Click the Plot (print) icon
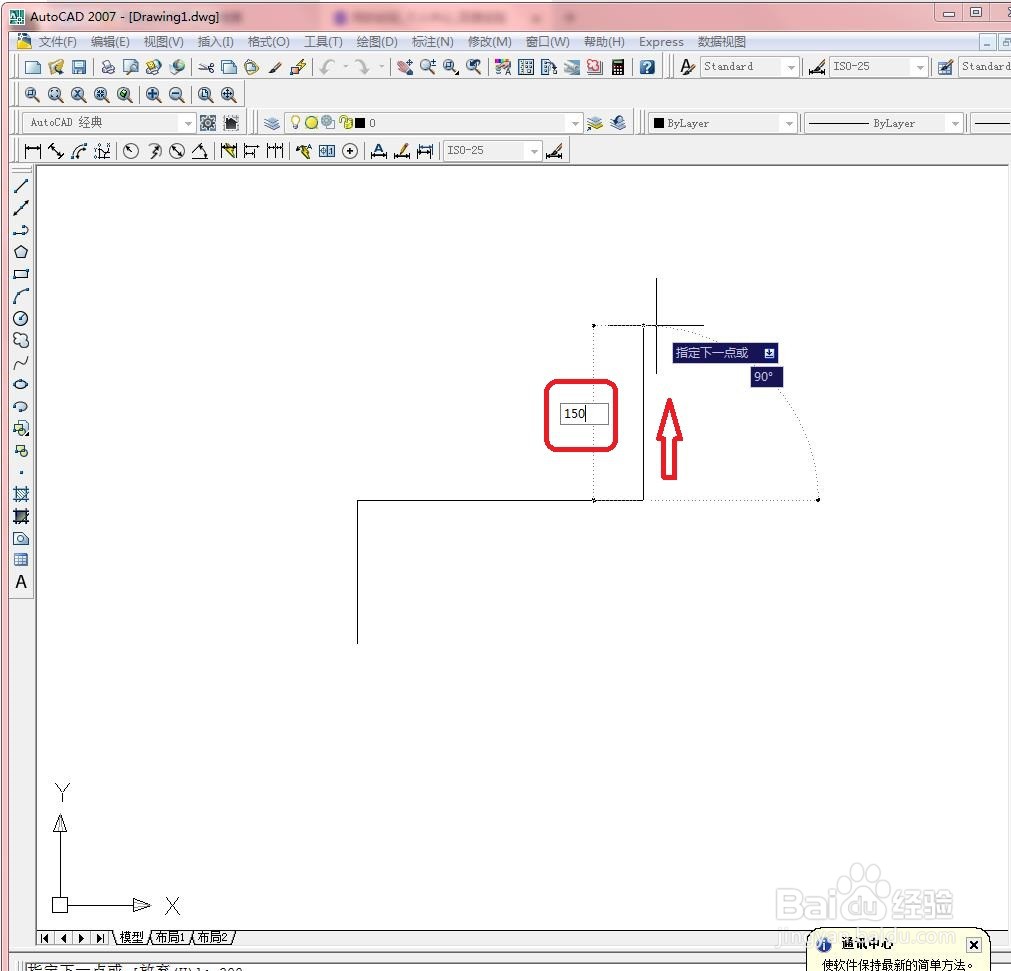The height and width of the screenshot is (971, 1011). tap(108, 67)
